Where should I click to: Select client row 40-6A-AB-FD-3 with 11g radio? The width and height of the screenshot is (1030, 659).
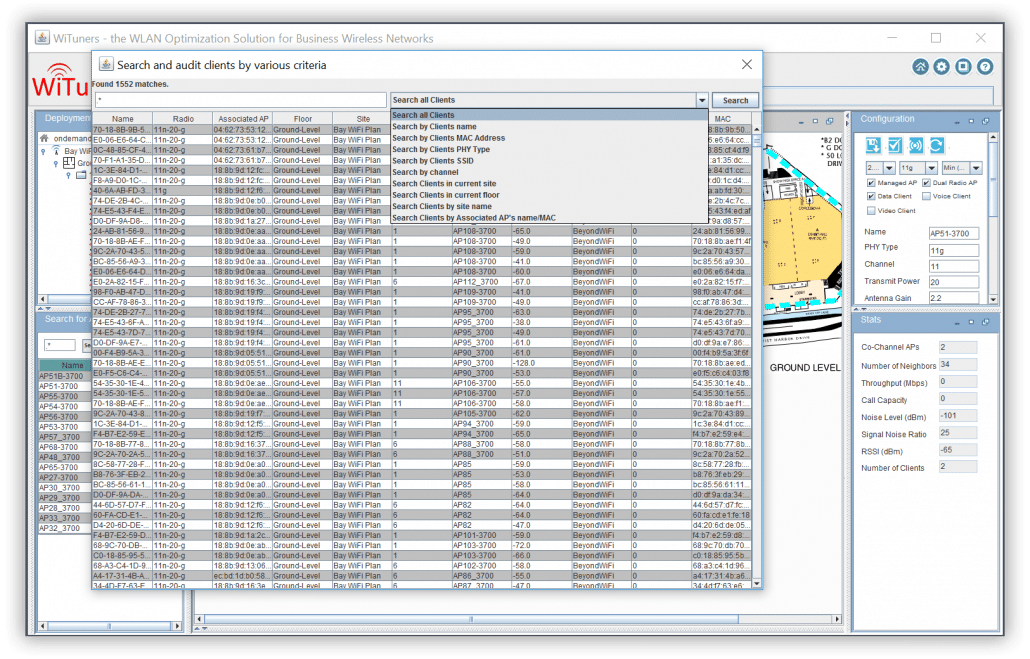422,191
